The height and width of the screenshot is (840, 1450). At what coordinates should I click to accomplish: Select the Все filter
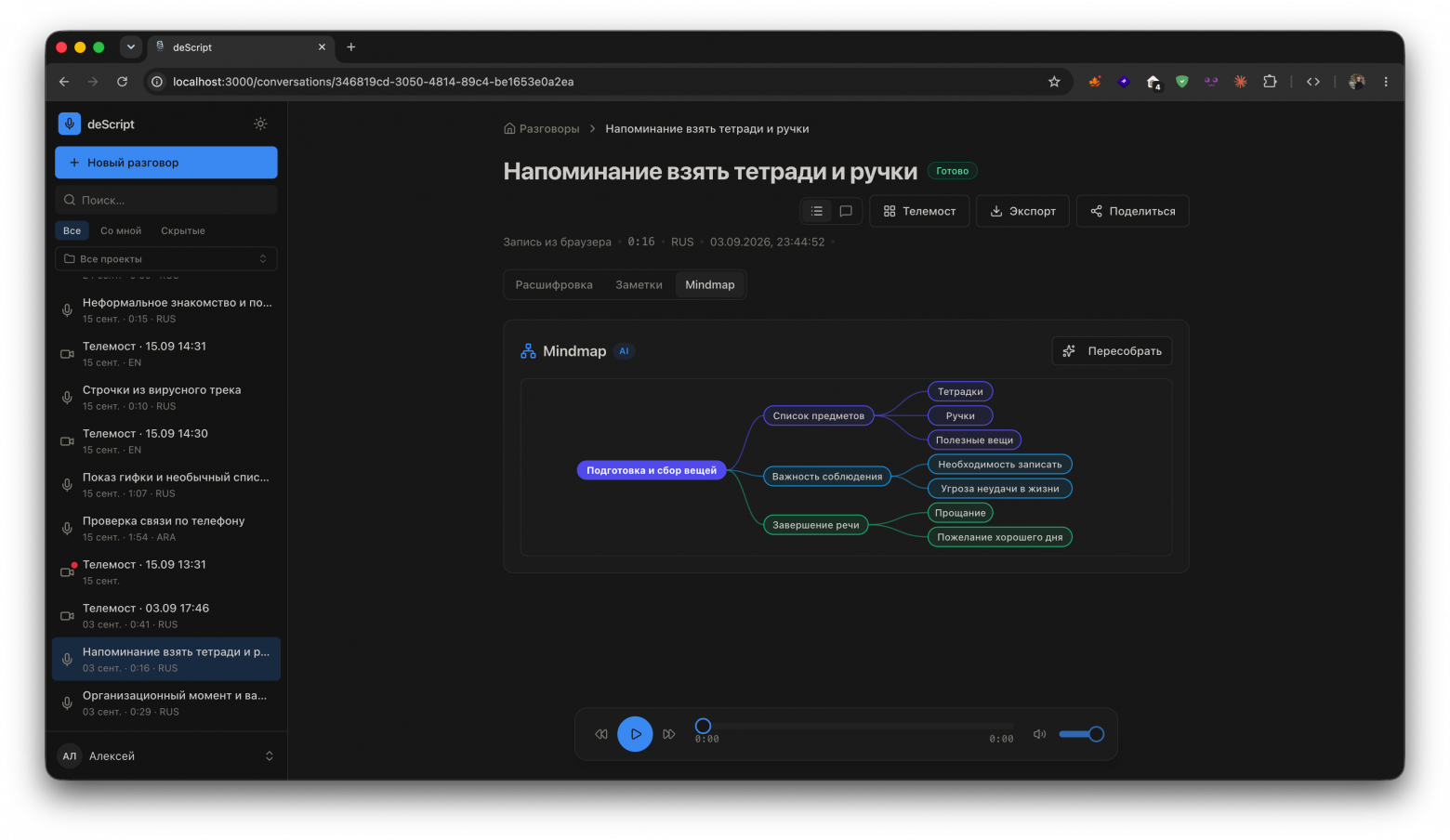tap(72, 230)
